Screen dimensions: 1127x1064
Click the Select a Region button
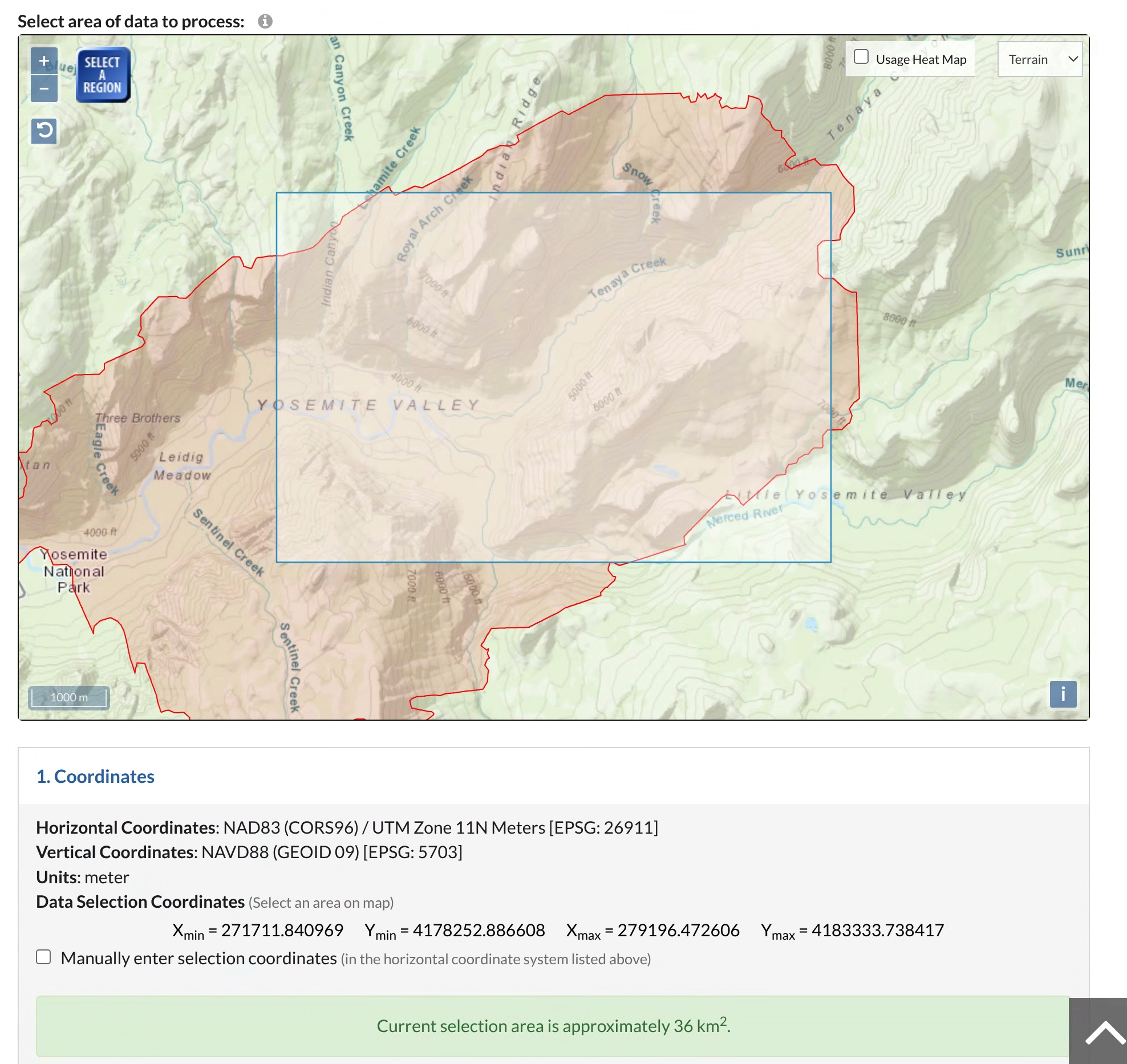[103, 75]
